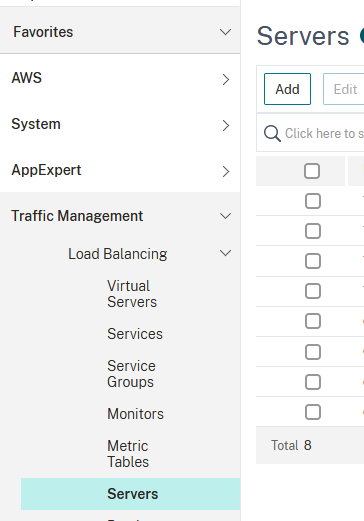The height and width of the screenshot is (521, 364).
Task: Open the Monitors page
Action: 135,414
